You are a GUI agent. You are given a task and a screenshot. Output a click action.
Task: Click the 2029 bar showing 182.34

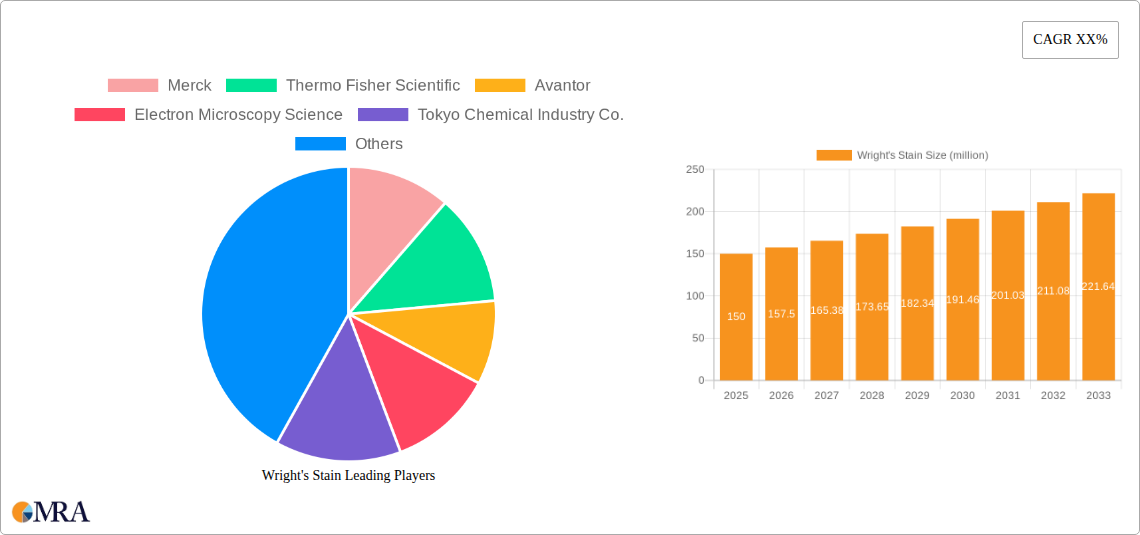(917, 303)
